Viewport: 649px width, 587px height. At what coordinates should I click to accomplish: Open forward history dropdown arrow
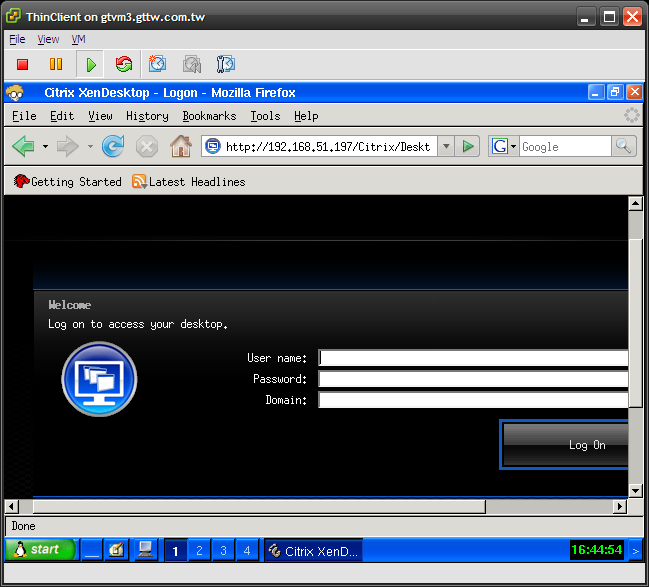point(90,146)
